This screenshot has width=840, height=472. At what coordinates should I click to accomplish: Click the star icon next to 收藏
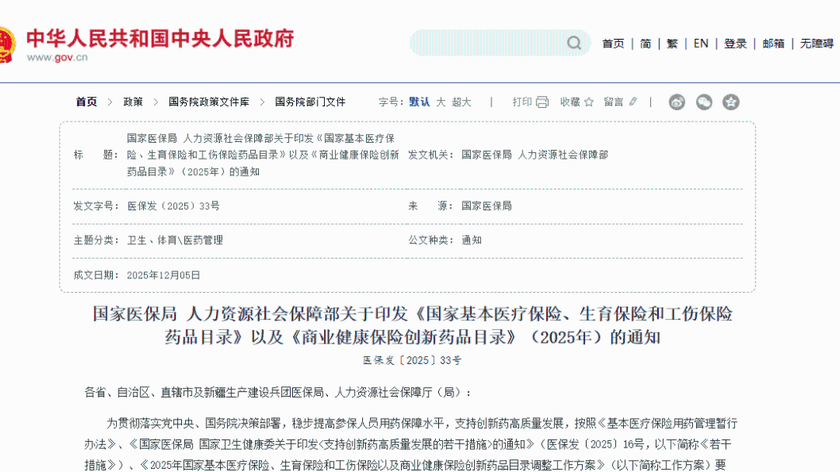coord(589,102)
